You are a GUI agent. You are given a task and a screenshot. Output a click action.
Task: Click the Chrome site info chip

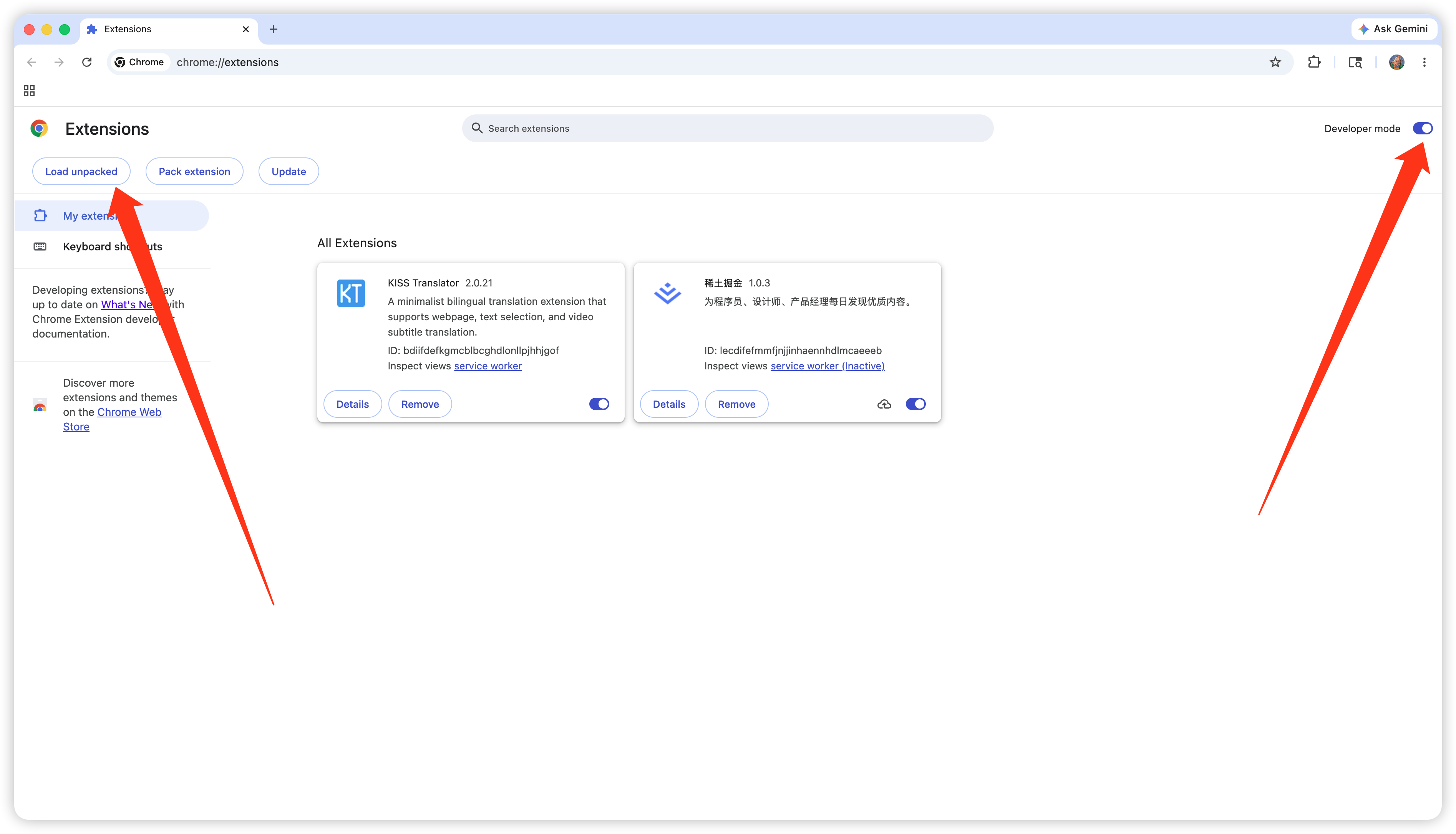pos(140,62)
